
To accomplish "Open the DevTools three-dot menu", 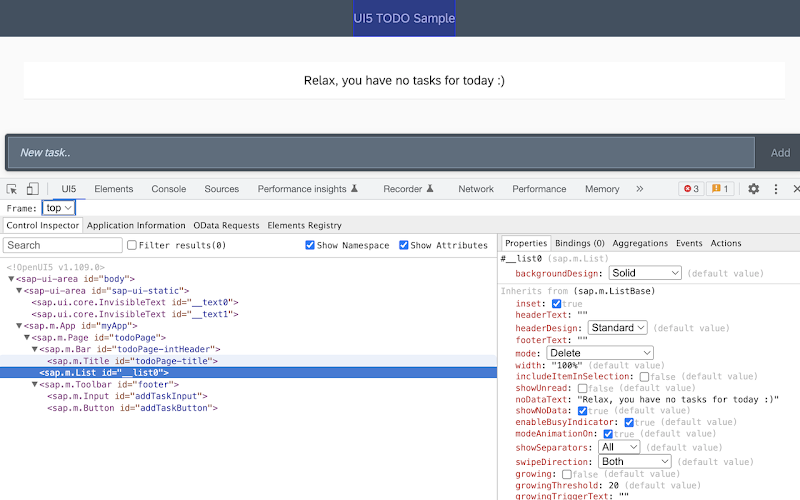I will pos(776,189).
